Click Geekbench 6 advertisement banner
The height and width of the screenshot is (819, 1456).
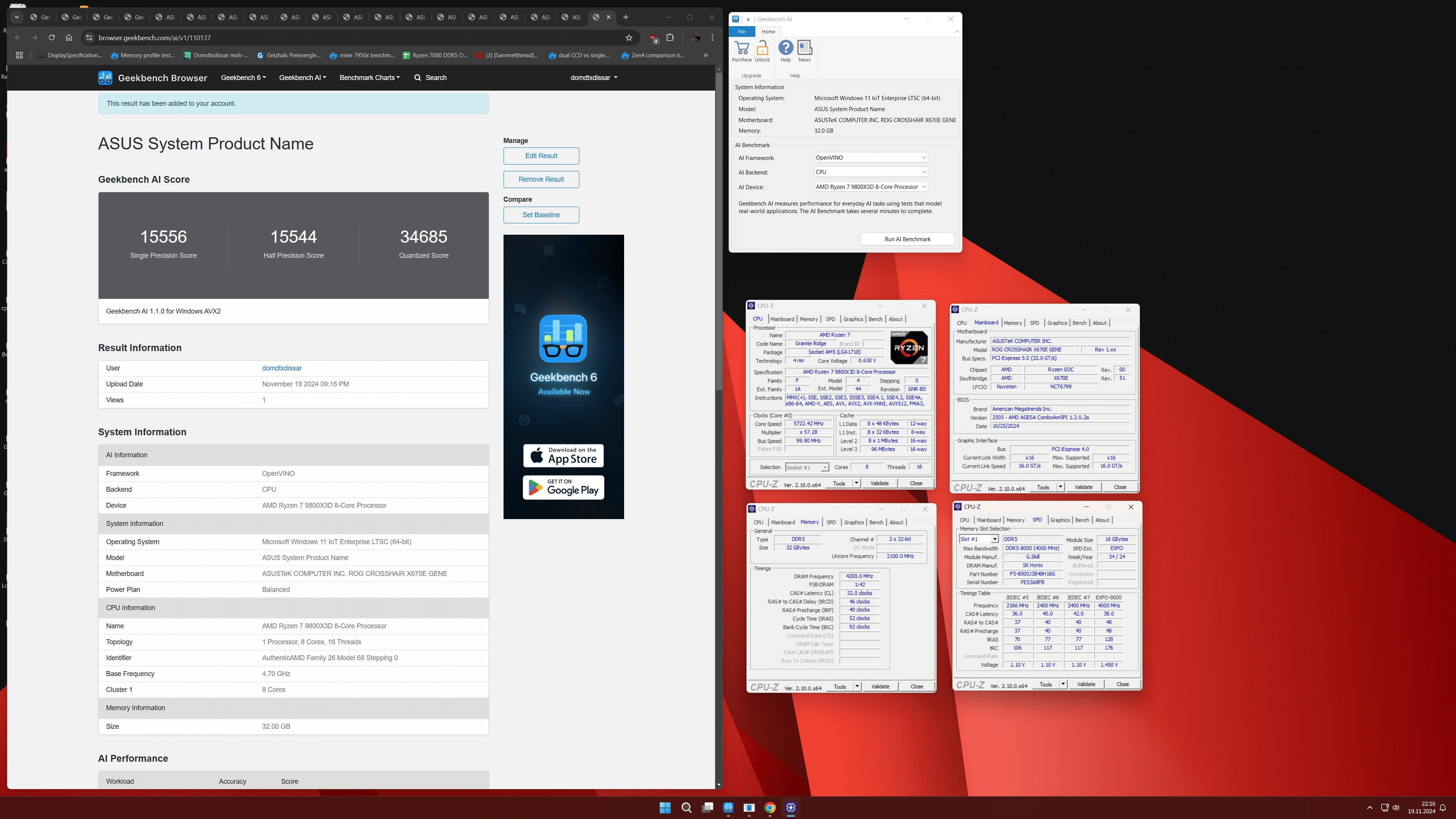[x=563, y=377]
